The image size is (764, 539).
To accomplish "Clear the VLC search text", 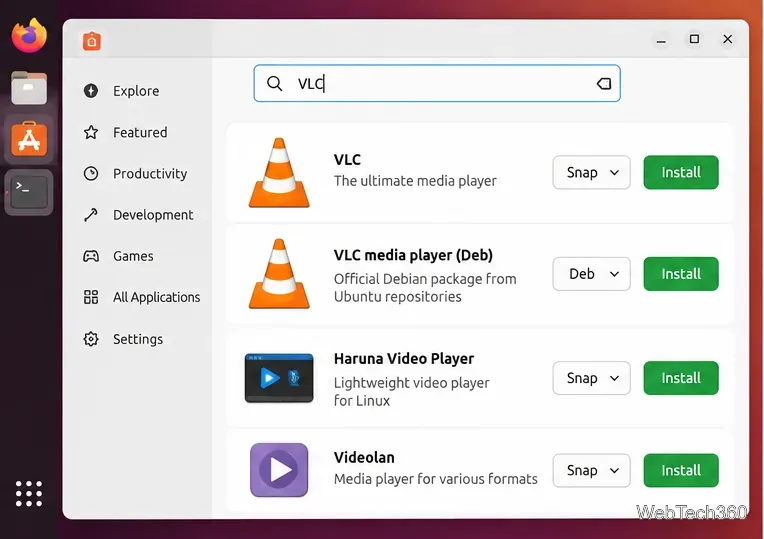I will tap(604, 83).
